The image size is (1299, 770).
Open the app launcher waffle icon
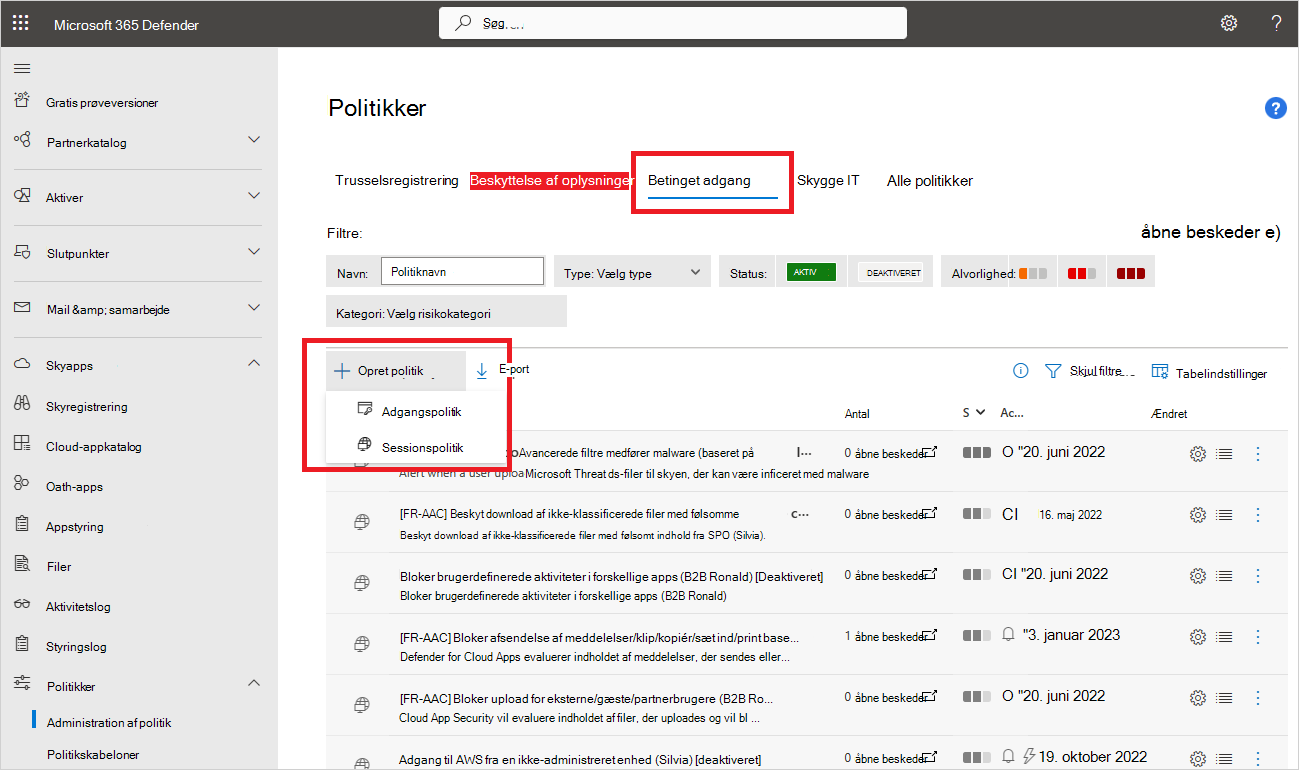tap(20, 23)
